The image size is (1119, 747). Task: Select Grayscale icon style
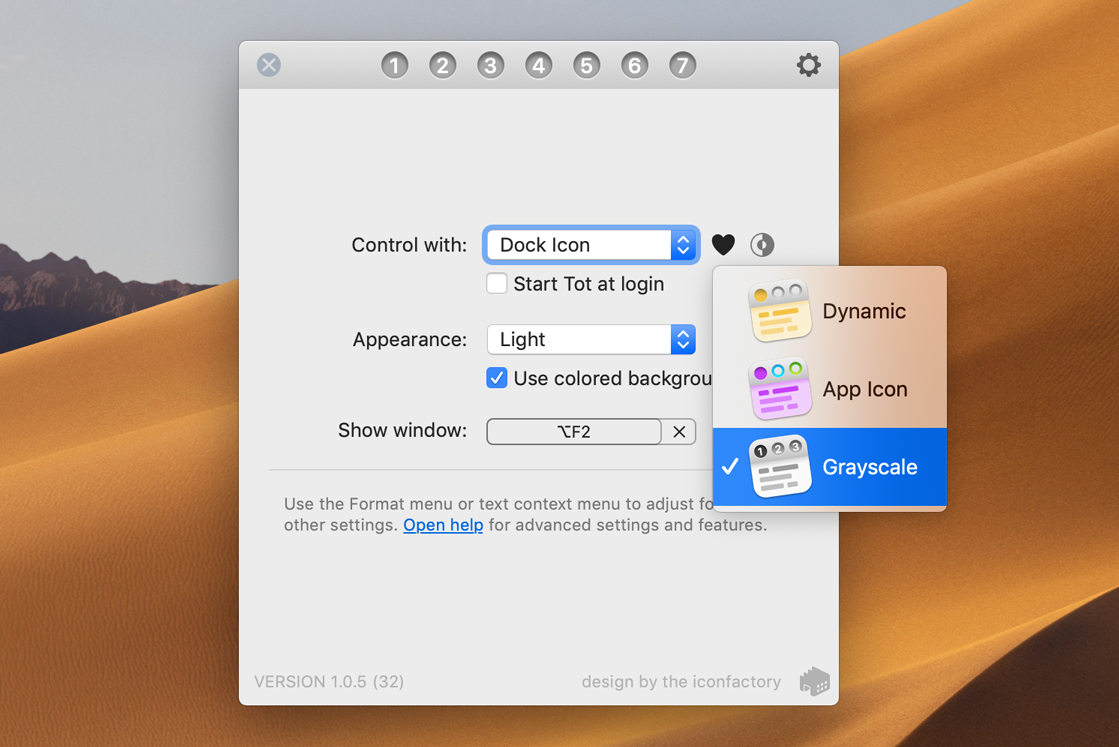829,467
